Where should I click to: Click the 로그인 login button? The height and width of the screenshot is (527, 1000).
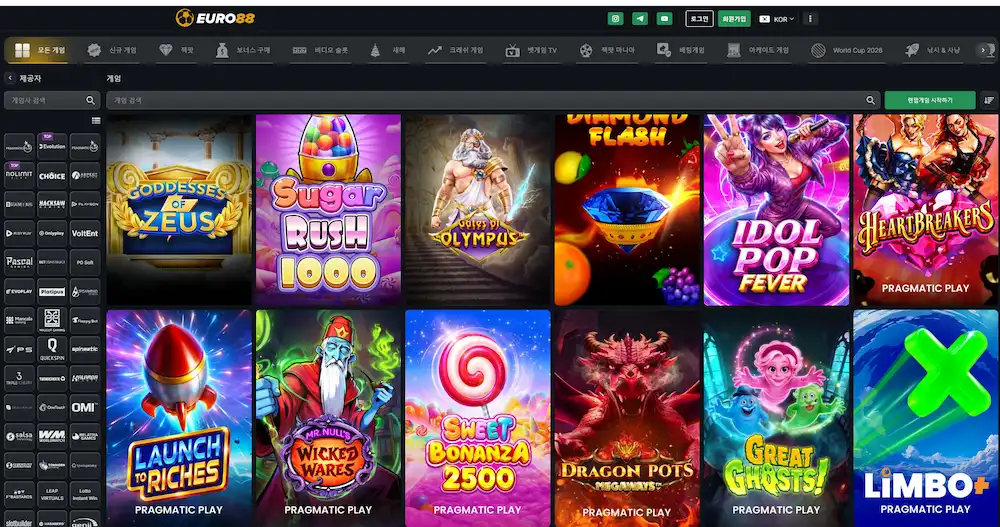click(699, 19)
